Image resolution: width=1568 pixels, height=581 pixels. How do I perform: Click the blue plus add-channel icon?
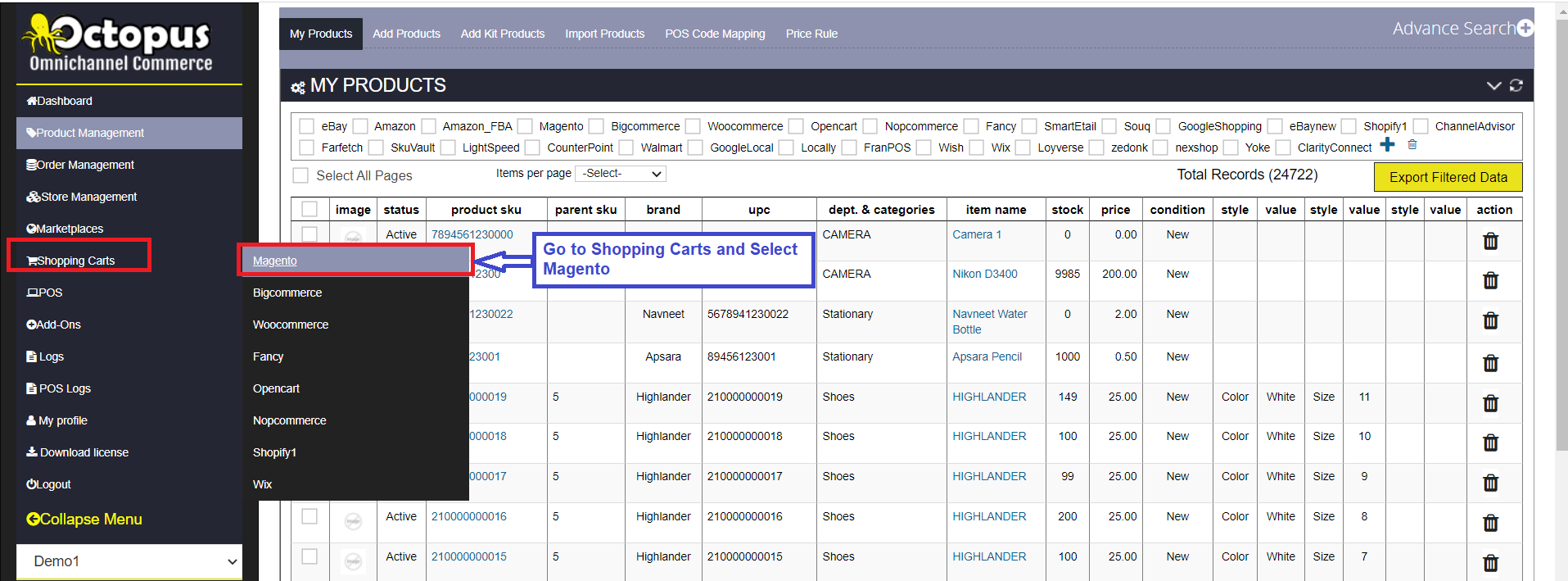click(x=1387, y=145)
